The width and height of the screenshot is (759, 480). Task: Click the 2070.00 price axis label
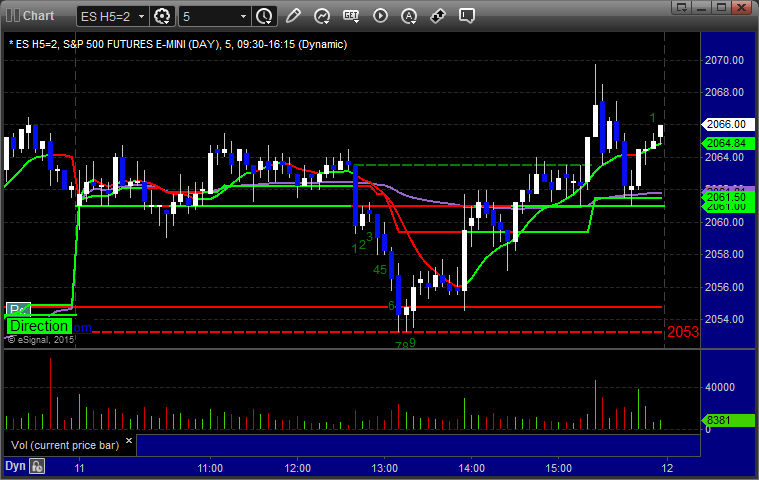click(x=724, y=60)
